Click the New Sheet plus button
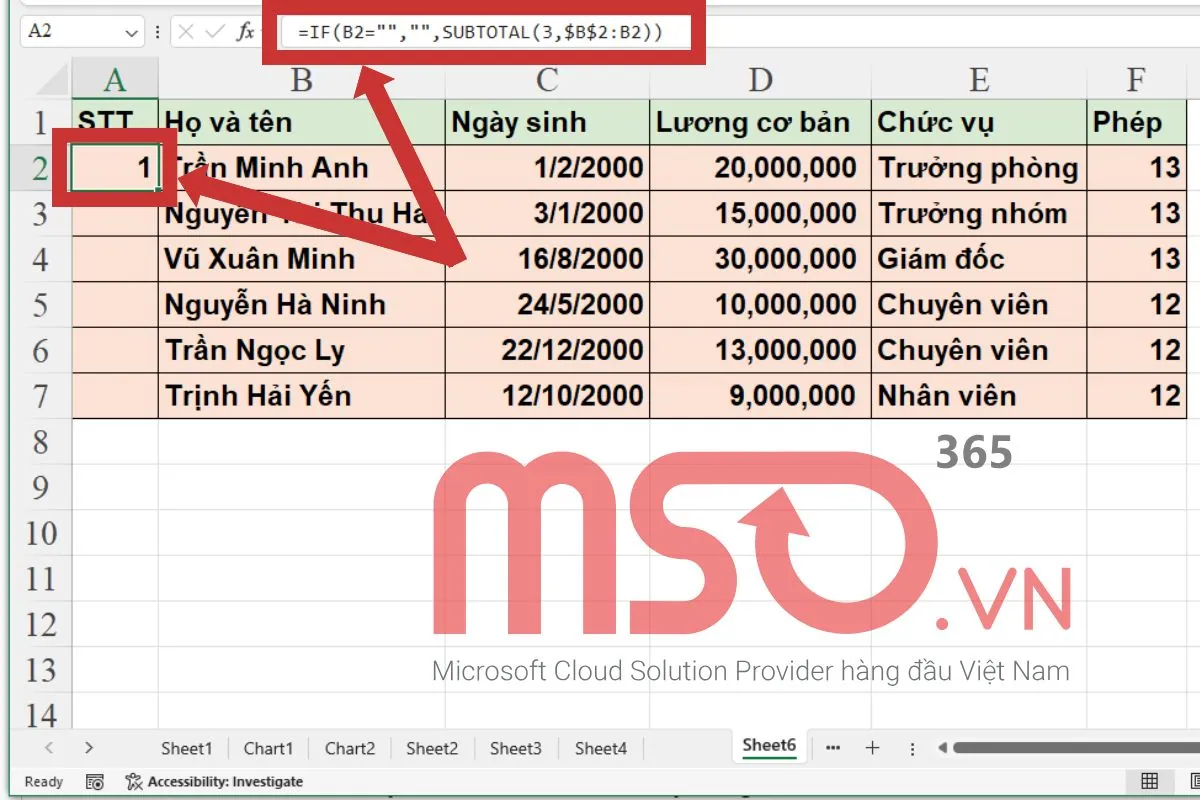Viewport: 1200px width, 800px height. (873, 748)
